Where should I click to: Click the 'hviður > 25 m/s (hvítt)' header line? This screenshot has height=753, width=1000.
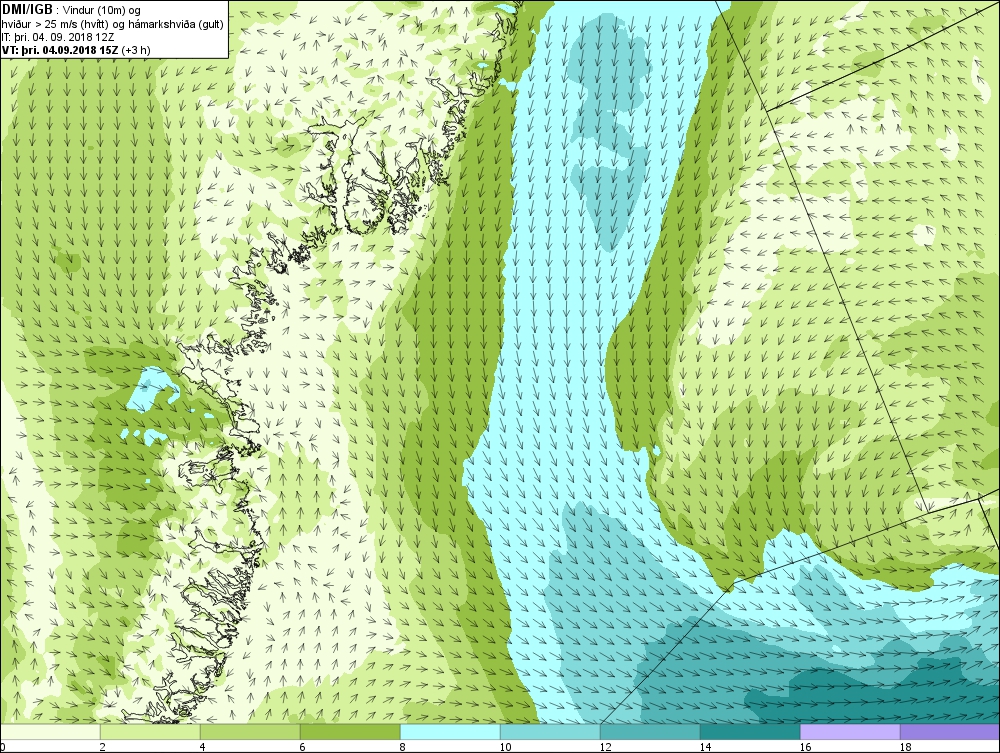point(112,24)
